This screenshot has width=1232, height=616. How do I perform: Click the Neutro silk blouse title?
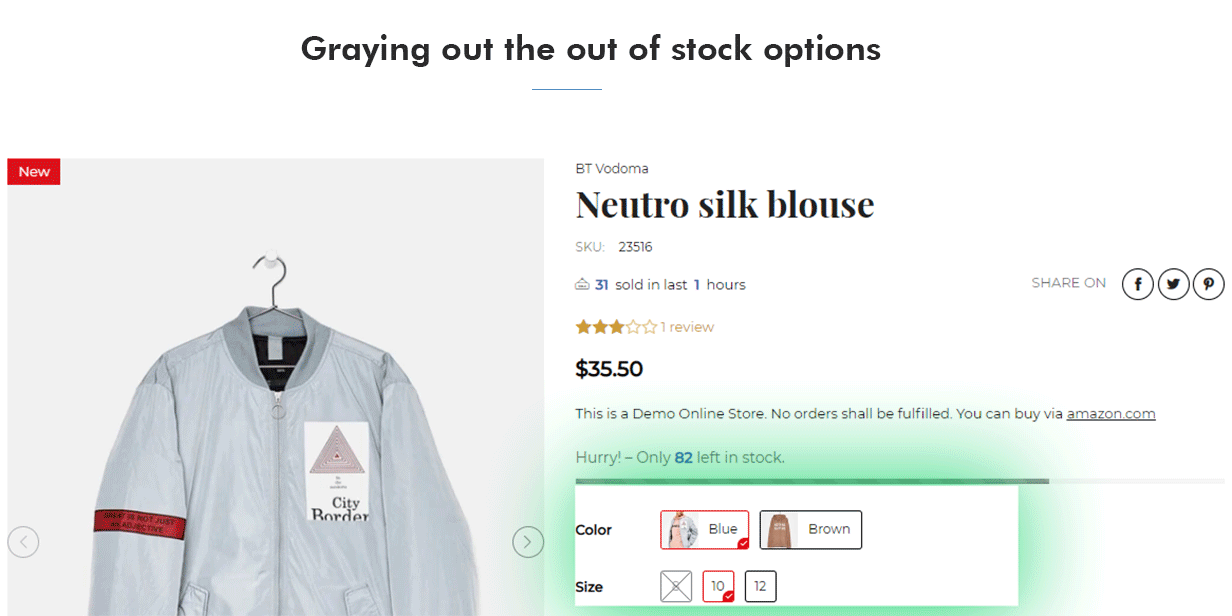point(725,205)
